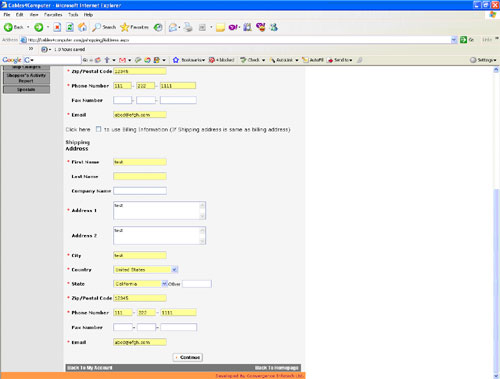Image resolution: width=500 pixels, height=379 pixels.
Task: Open the State dropdown showing California
Action: point(164,284)
